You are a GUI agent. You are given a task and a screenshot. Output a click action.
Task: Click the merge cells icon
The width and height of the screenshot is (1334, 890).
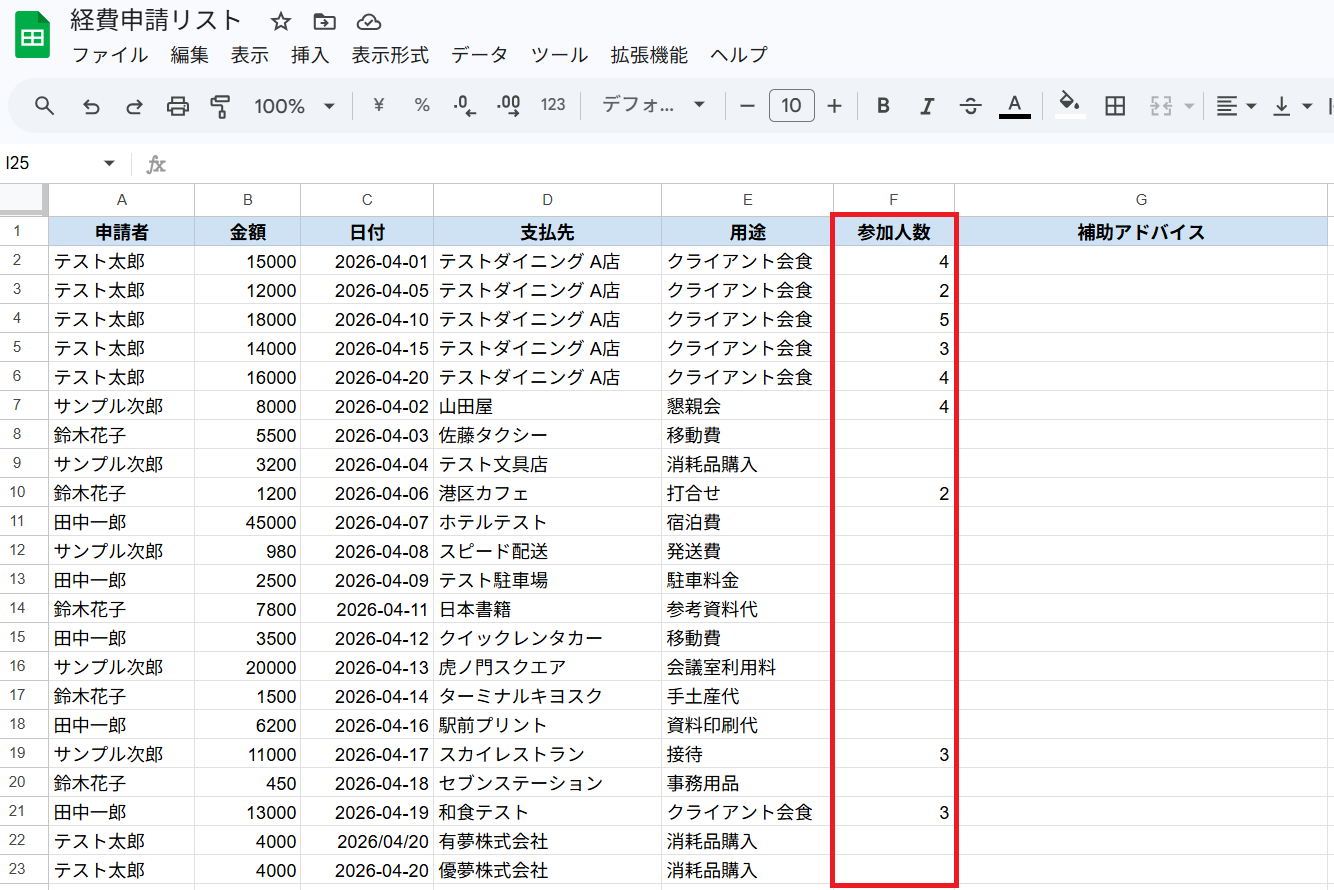click(x=1160, y=105)
